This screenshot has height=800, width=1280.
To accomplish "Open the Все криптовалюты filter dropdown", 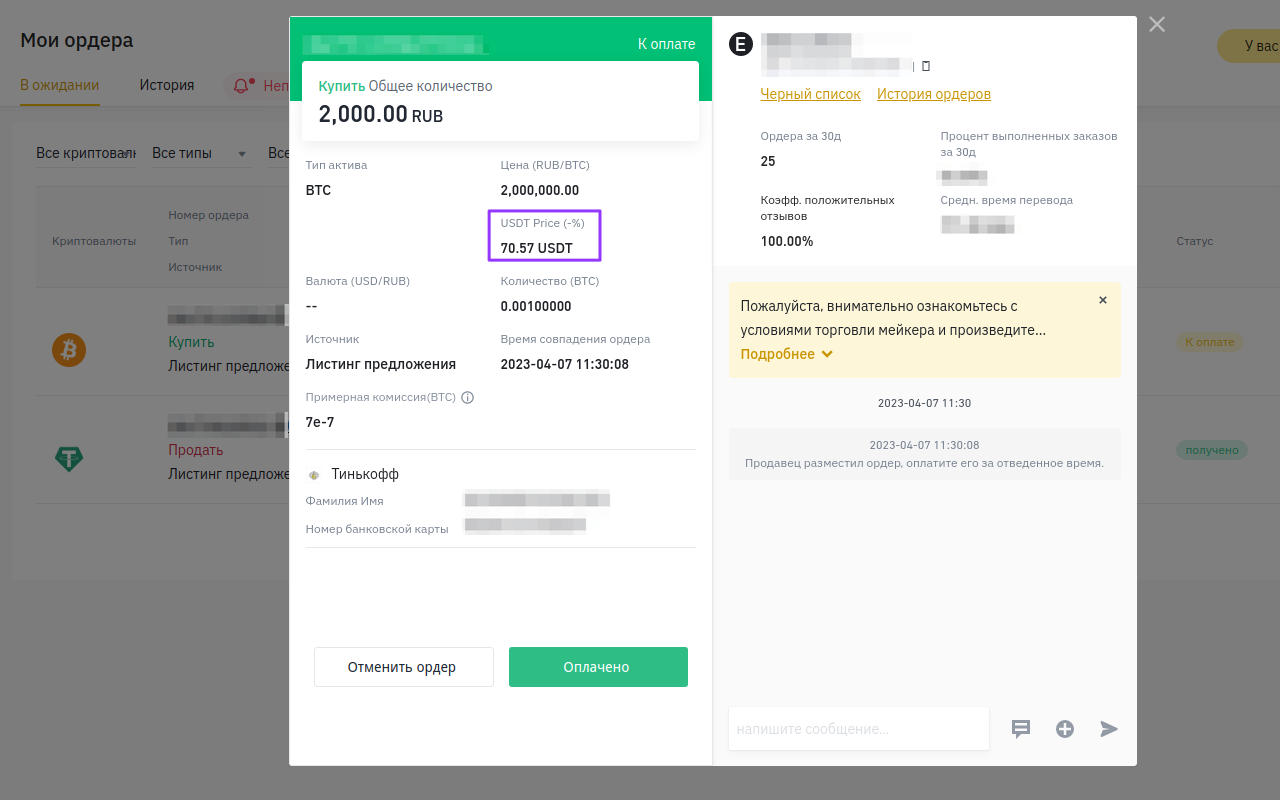I will pos(85,153).
